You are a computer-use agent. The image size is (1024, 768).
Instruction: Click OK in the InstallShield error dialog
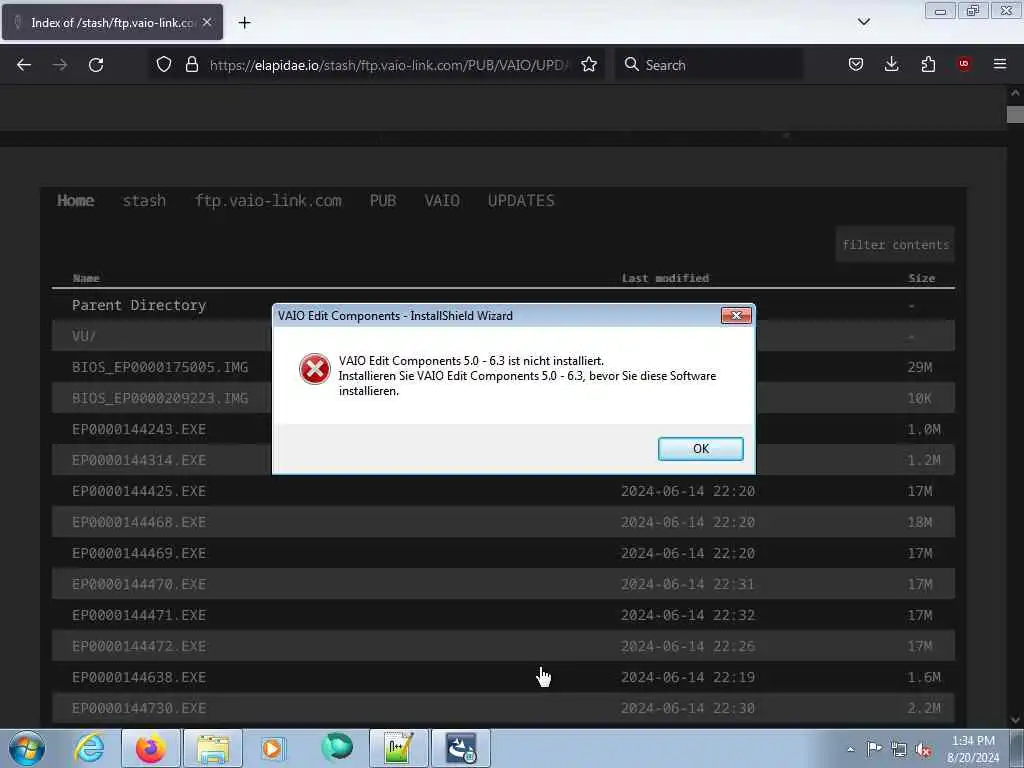700,449
